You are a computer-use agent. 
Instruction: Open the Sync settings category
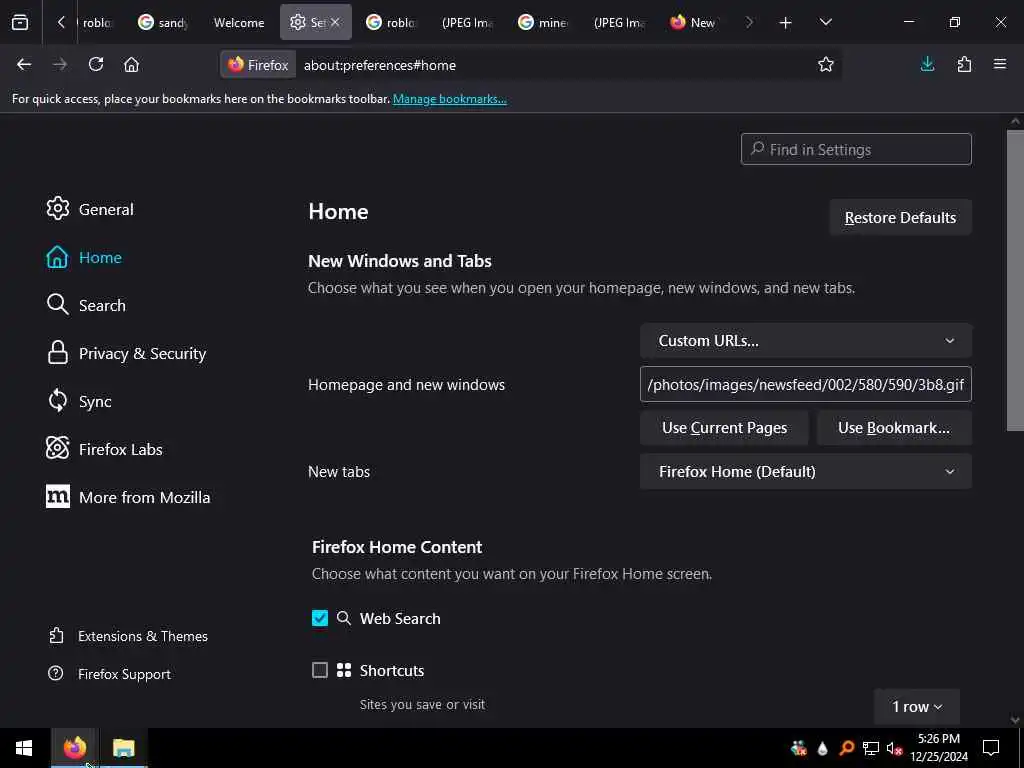coord(79,401)
